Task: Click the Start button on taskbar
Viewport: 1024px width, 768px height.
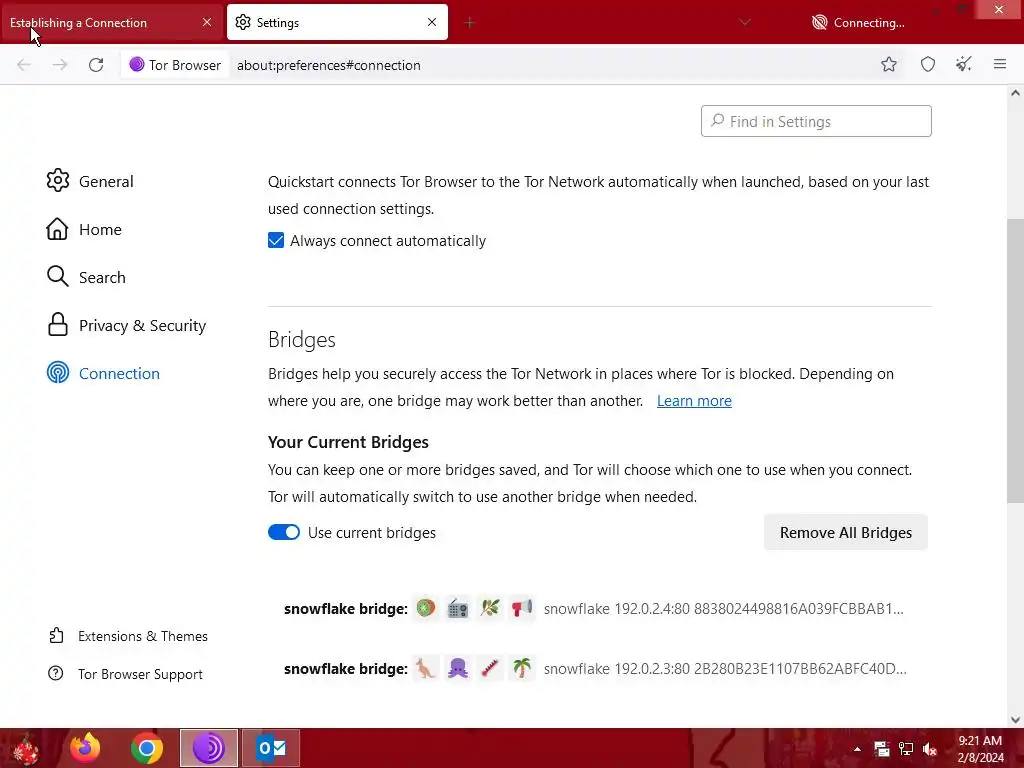Action: click(x=26, y=748)
